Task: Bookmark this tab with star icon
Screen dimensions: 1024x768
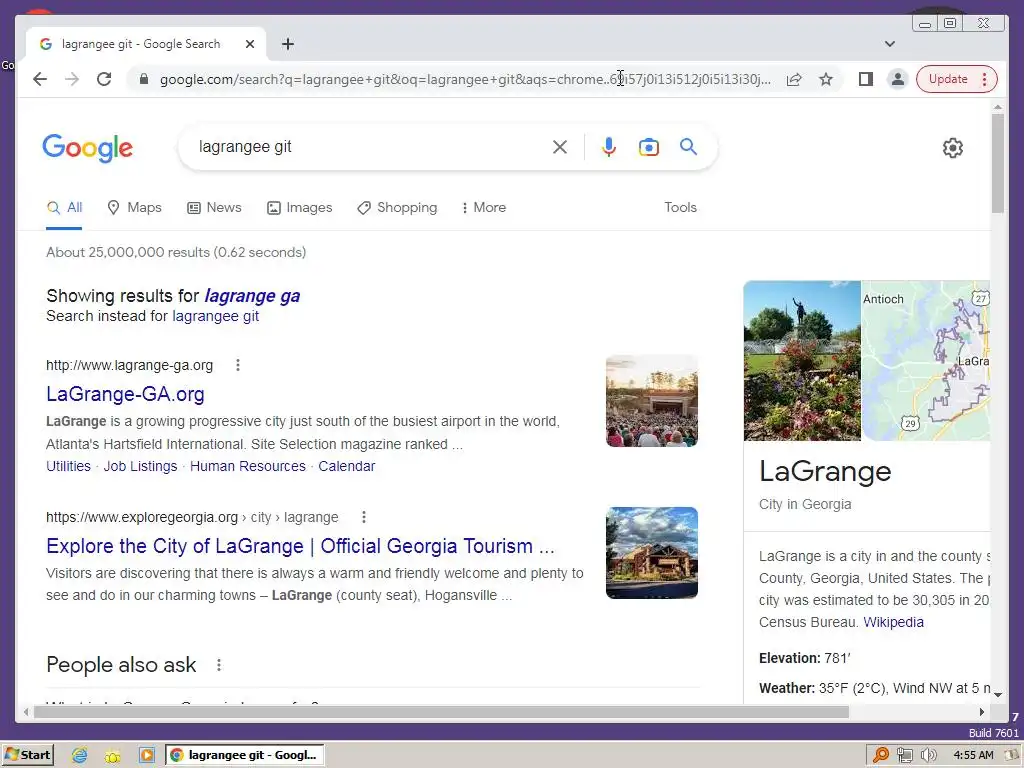Action: click(x=826, y=79)
